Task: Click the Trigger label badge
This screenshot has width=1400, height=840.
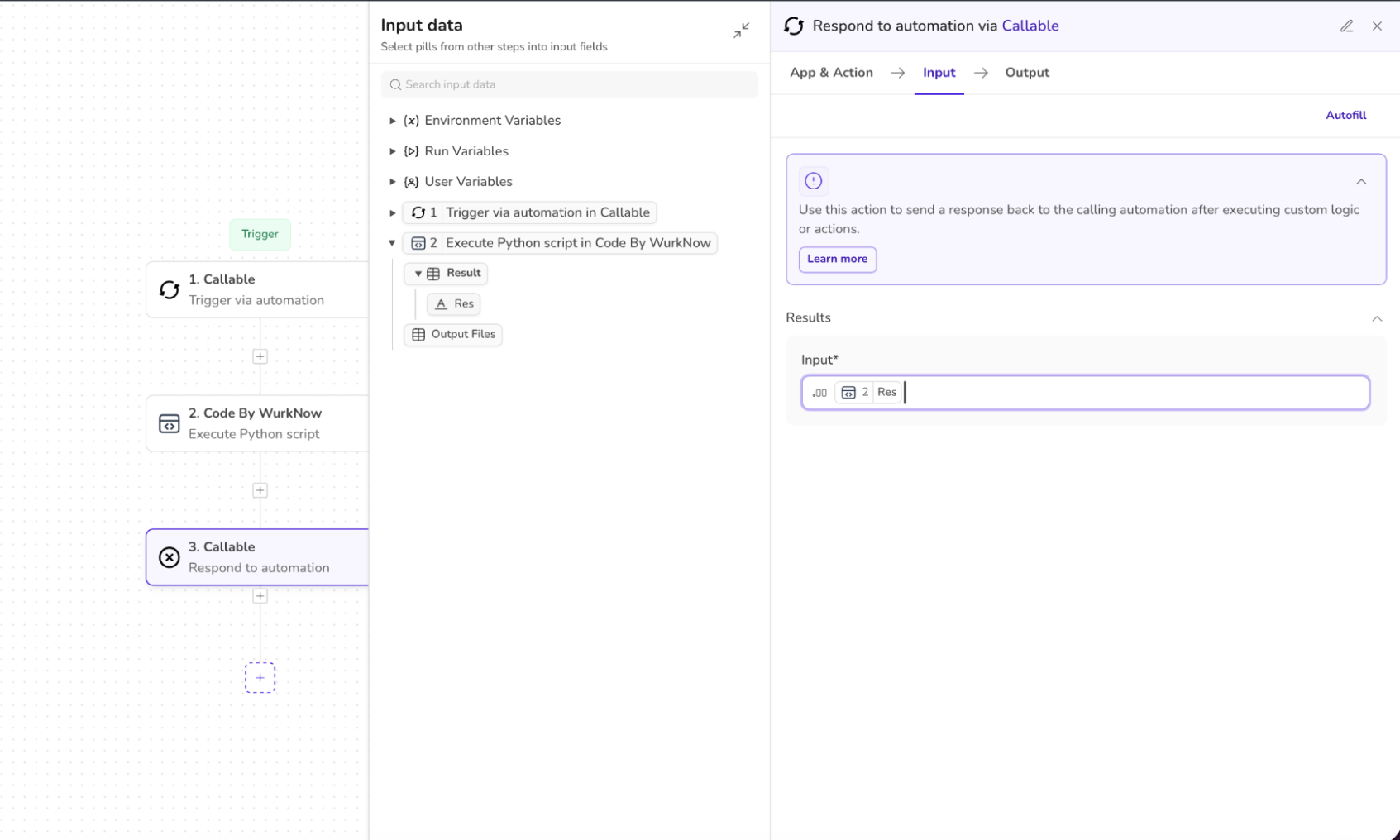Action: click(x=260, y=234)
